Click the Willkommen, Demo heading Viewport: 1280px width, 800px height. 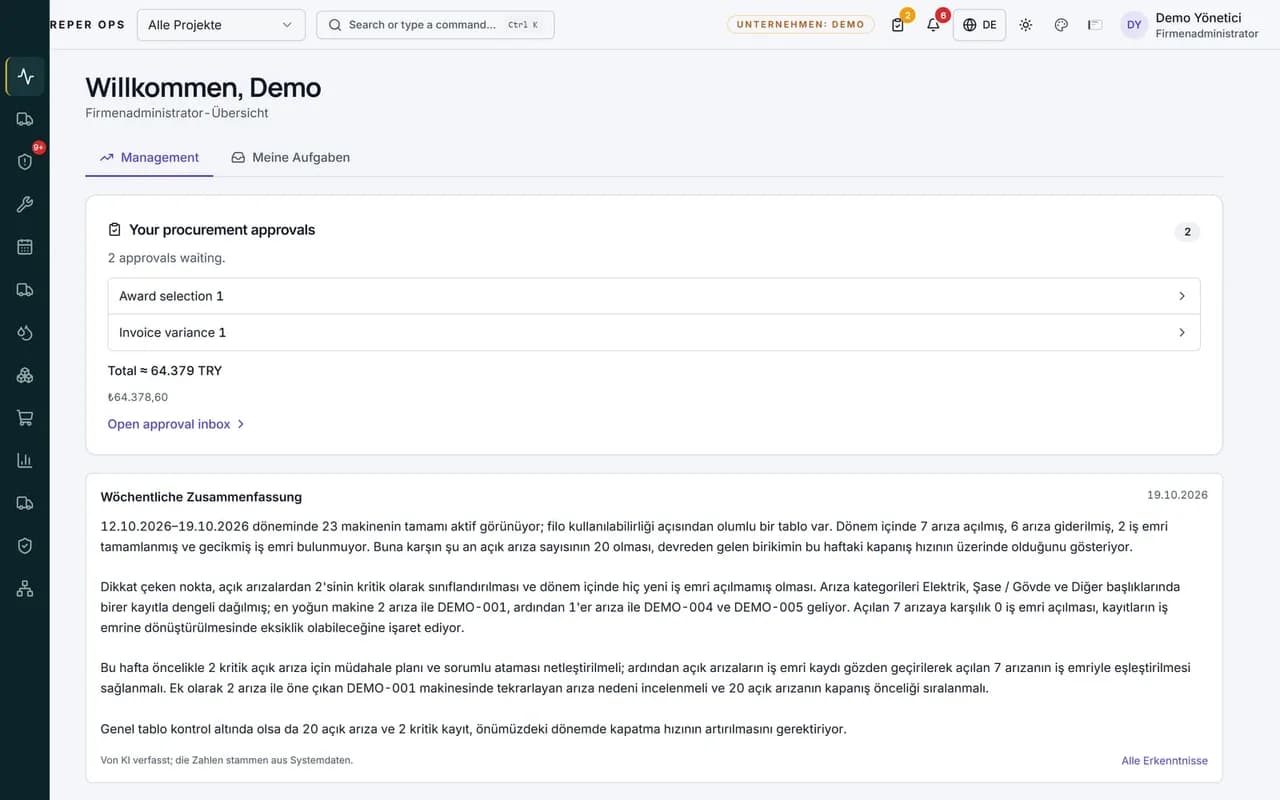coord(203,88)
